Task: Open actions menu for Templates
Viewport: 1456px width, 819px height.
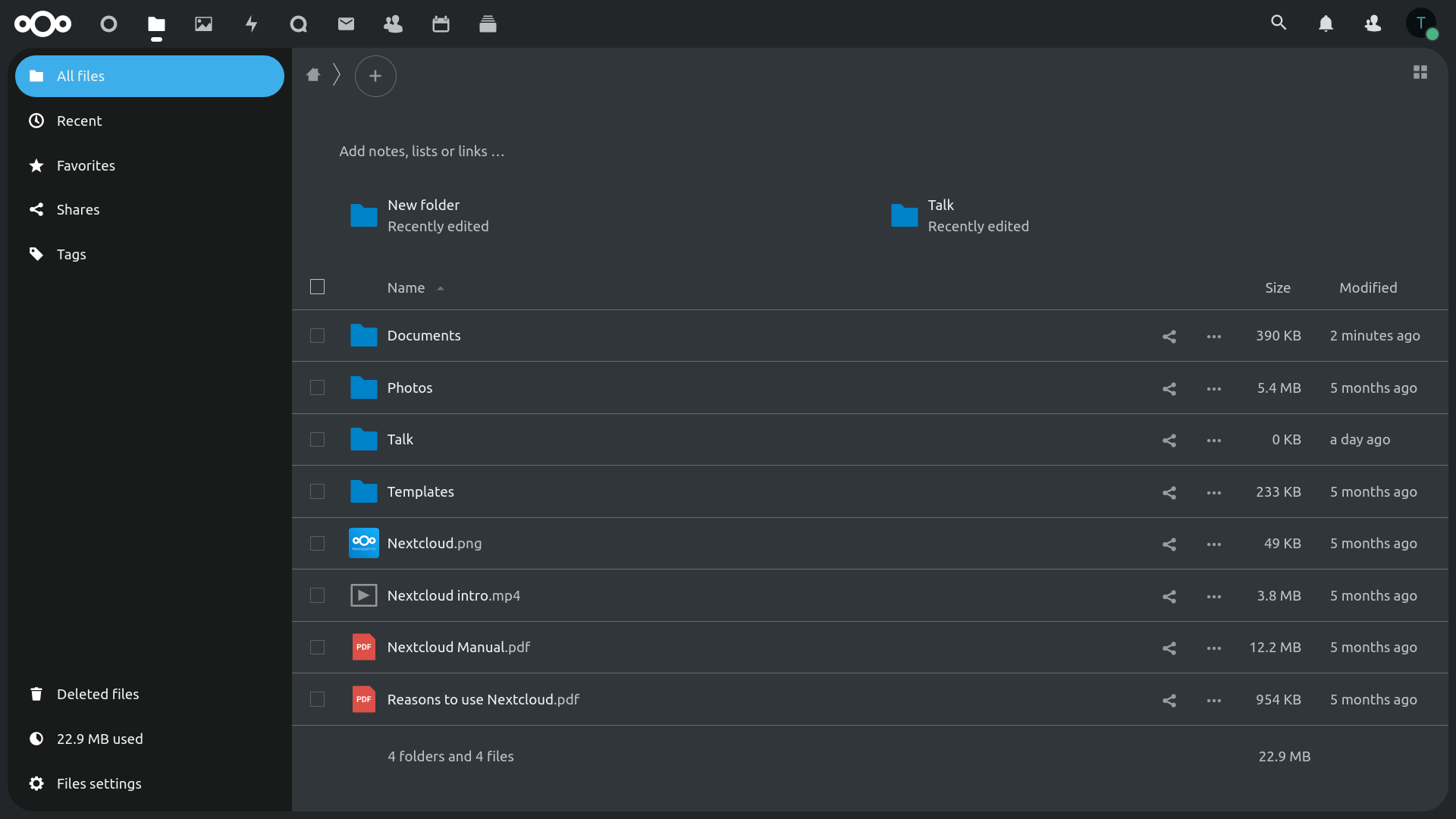Action: tap(1214, 492)
